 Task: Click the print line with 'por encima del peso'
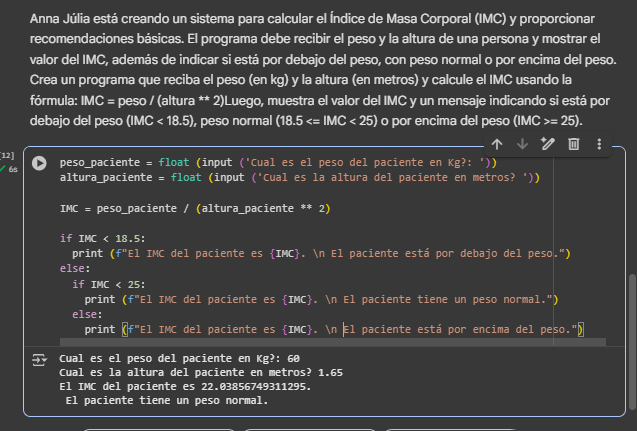coord(334,329)
